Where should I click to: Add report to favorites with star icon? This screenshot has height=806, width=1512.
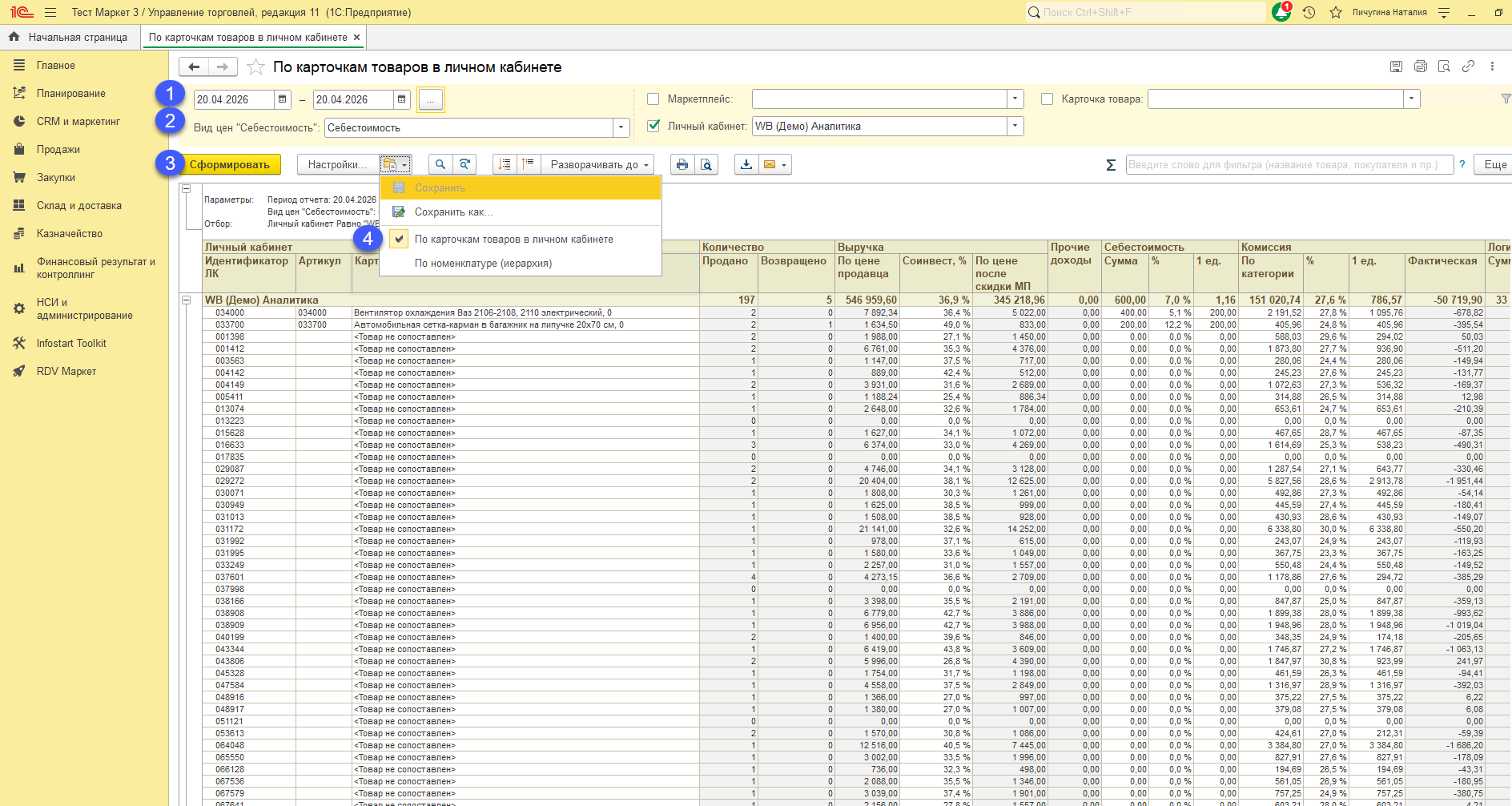(x=255, y=67)
